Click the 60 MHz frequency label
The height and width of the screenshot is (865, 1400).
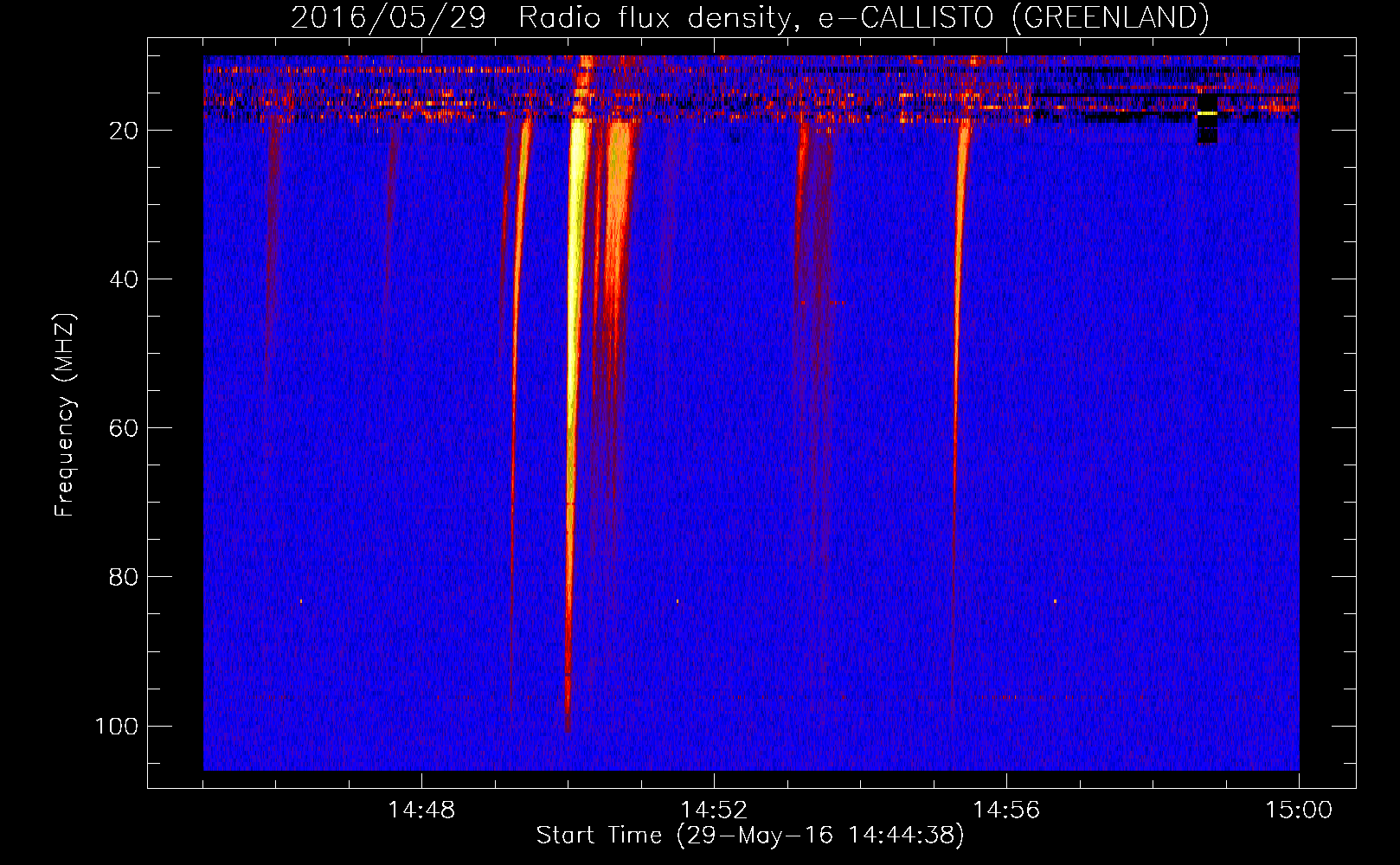coord(124,428)
